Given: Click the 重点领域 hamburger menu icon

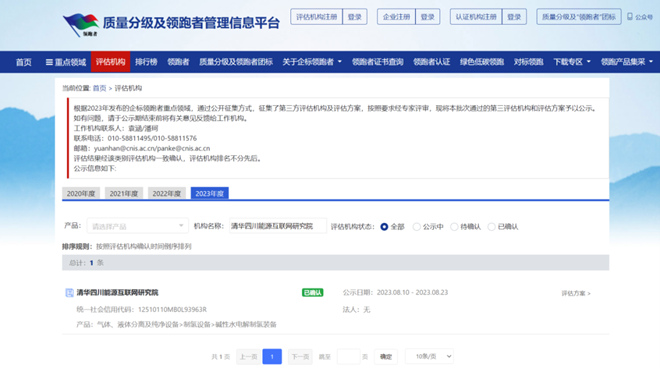Looking at the screenshot, I should [x=49, y=62].
